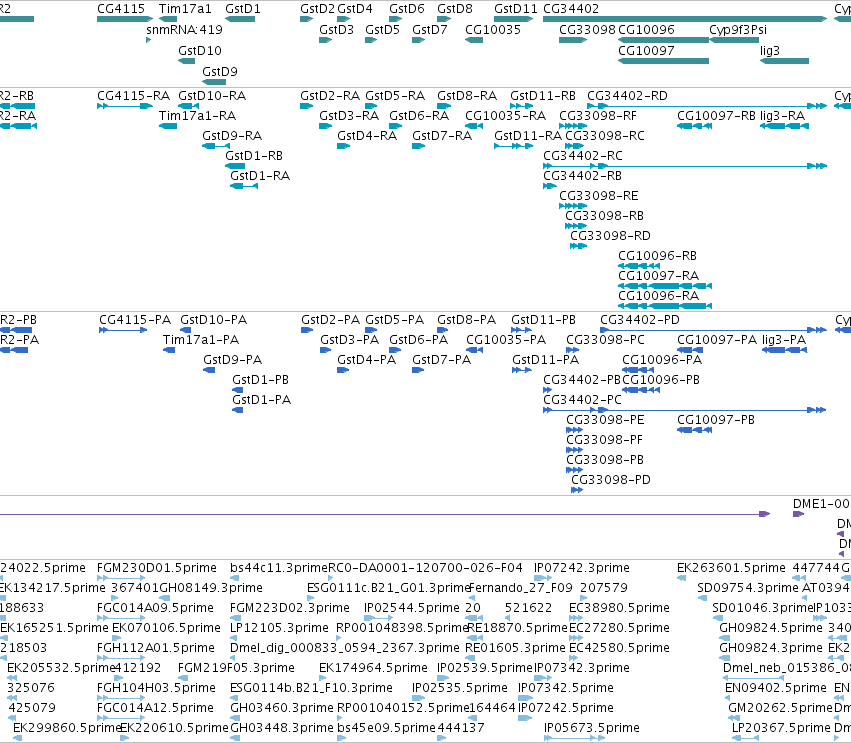Open the Cyp9f3Psi gene label
This screenshot has width=851, height=743.
tap(738, 30)
